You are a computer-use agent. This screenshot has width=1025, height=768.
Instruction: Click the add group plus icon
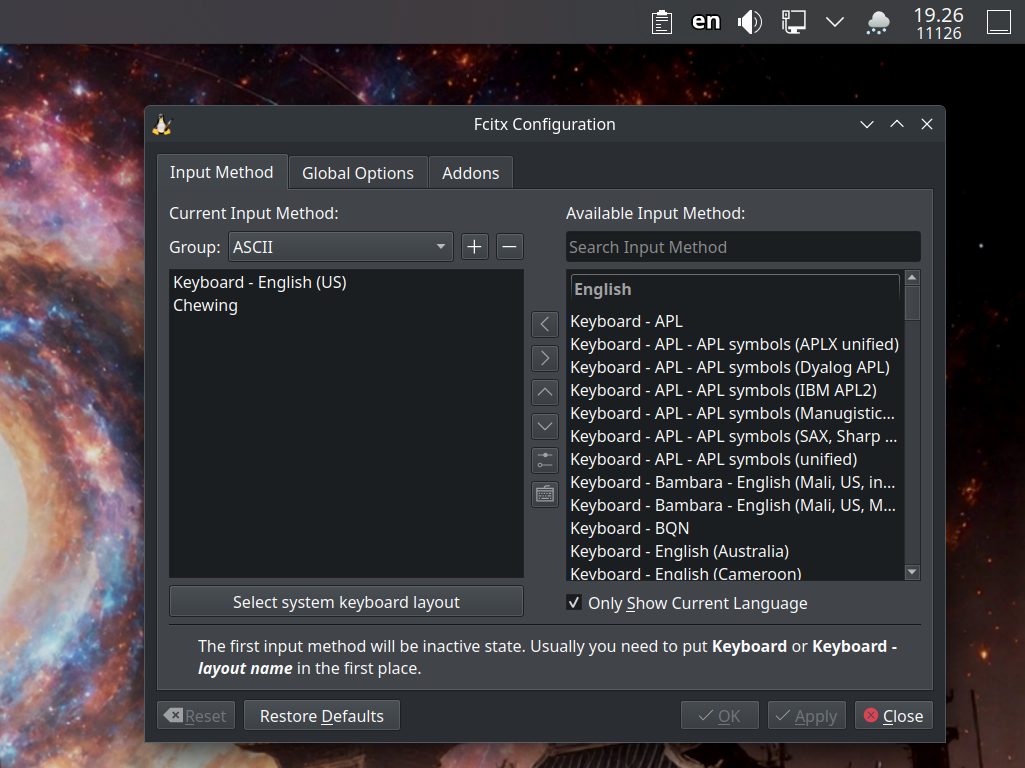(x=475, y=247)
